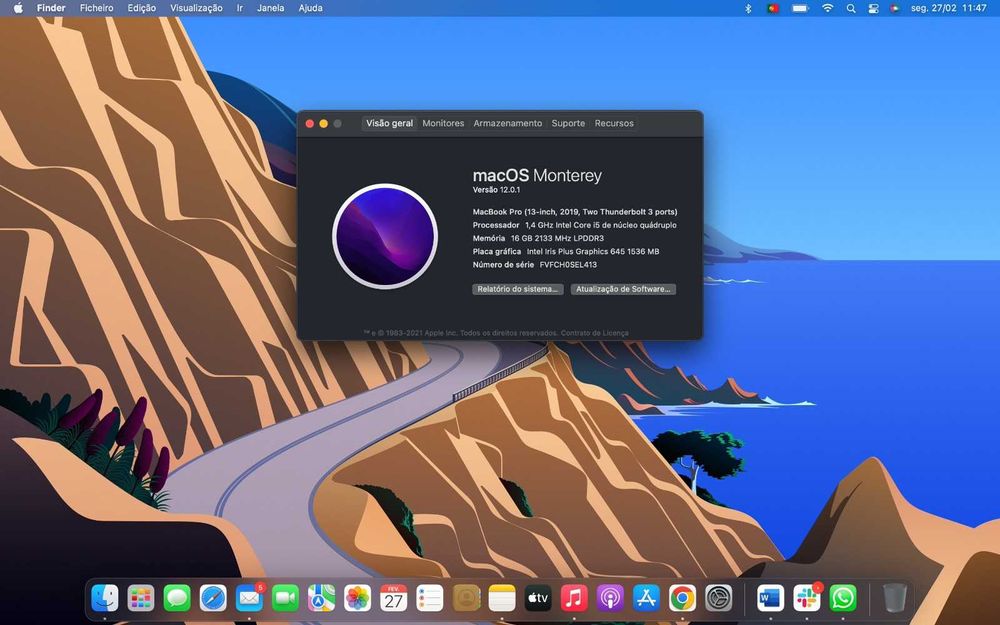Image resolution: width=1000 pixels, height=625 pixels.
Task: Click the Relatório do sistema button
Action: [517, 289]
